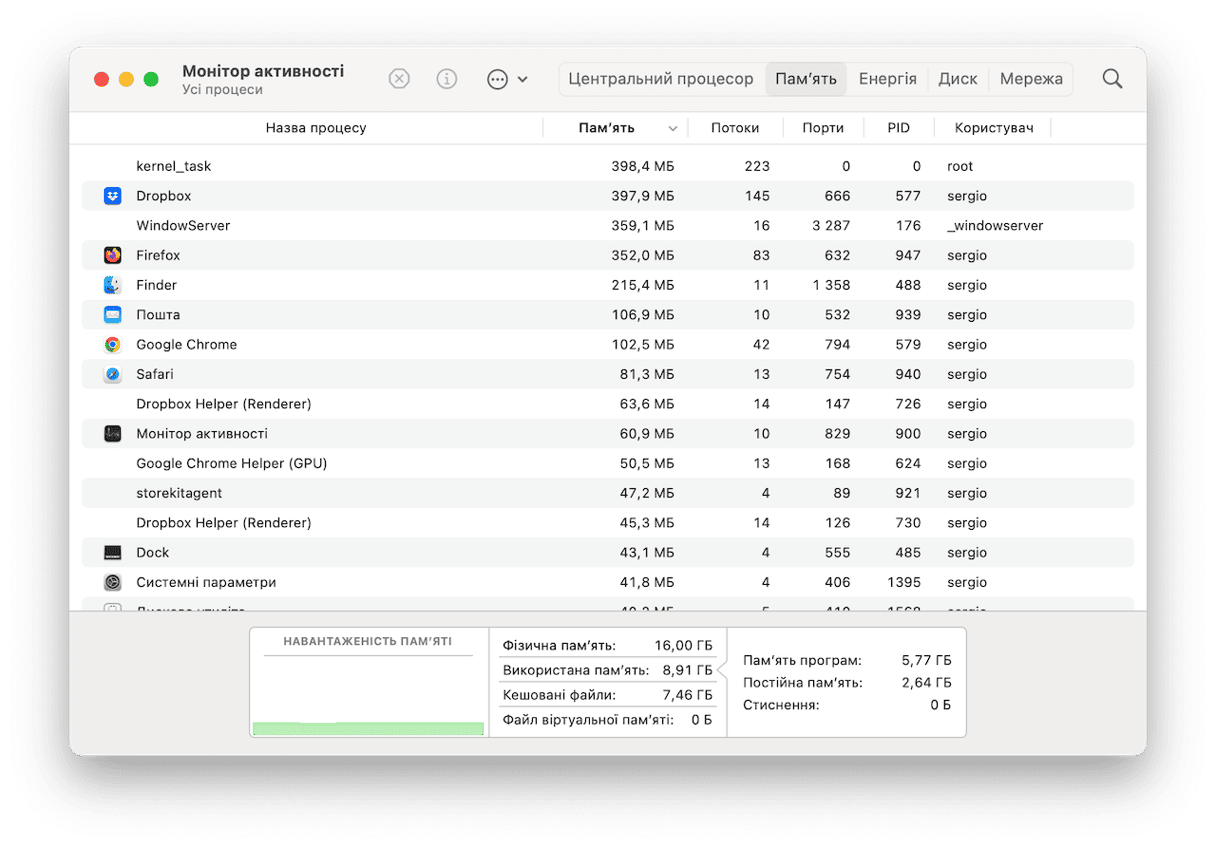Sort by PID column header

[899, 128]
